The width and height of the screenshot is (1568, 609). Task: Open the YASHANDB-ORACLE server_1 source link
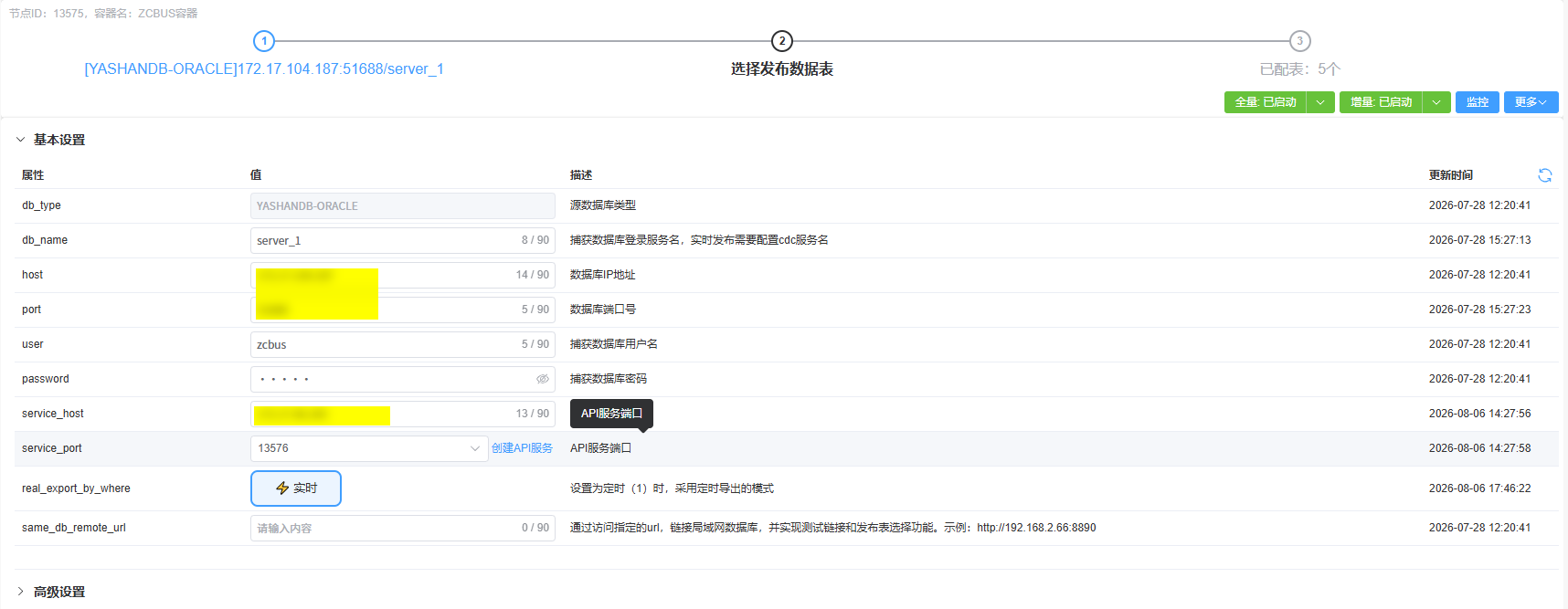(x=264, y=69)
